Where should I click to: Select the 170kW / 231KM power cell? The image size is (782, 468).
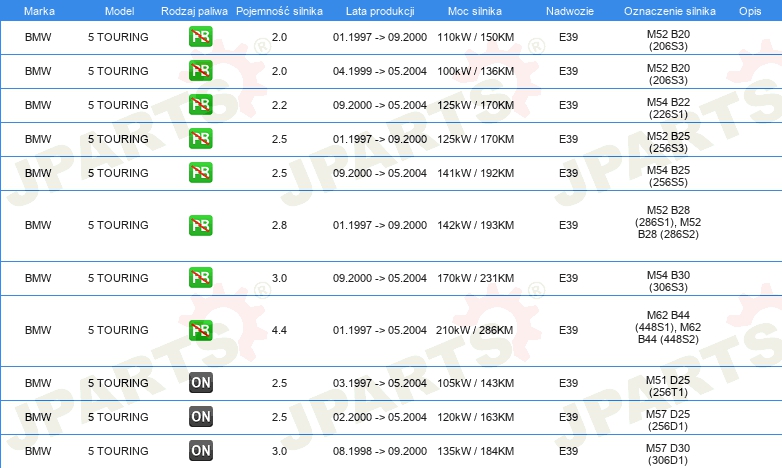[x=475, y=278]
